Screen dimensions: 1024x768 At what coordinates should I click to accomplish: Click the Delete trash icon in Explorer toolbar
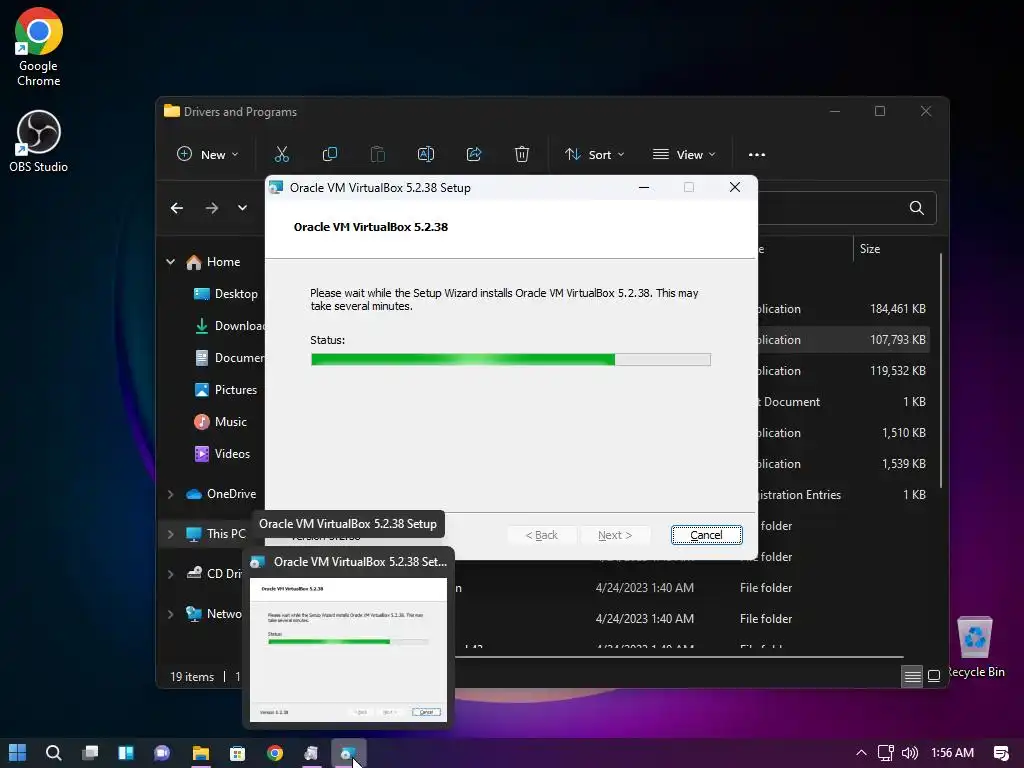tap(522, 155)
